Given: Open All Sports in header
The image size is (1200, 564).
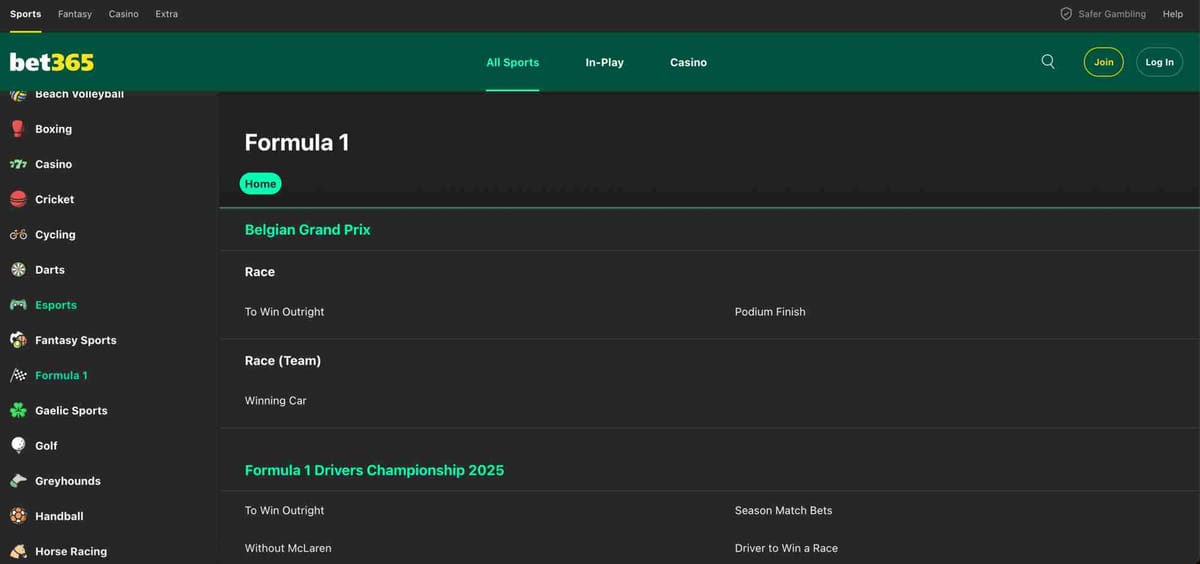Looking at the screenshot, I should pyautogui.click(x=513, y=62).
